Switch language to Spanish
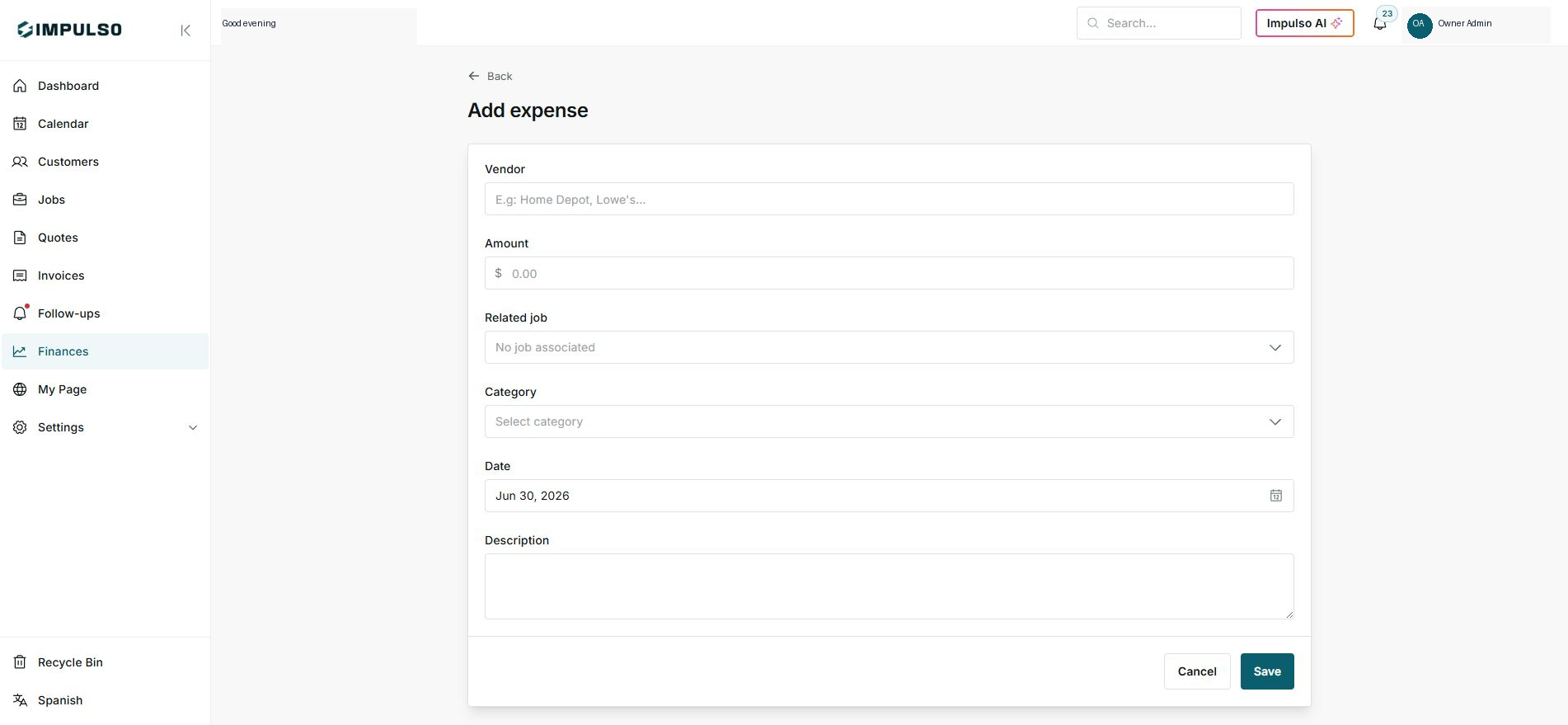This screenshot has height=725, width=1568. [x=105, y=700]
